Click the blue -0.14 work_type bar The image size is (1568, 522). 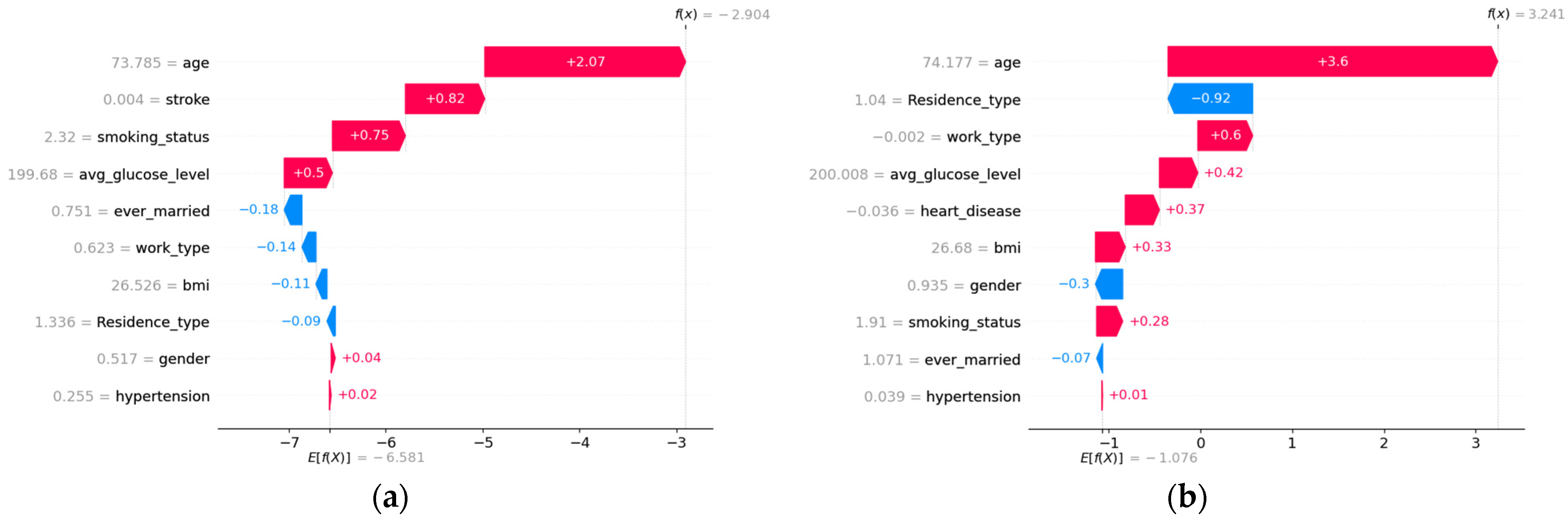[309, 247]
